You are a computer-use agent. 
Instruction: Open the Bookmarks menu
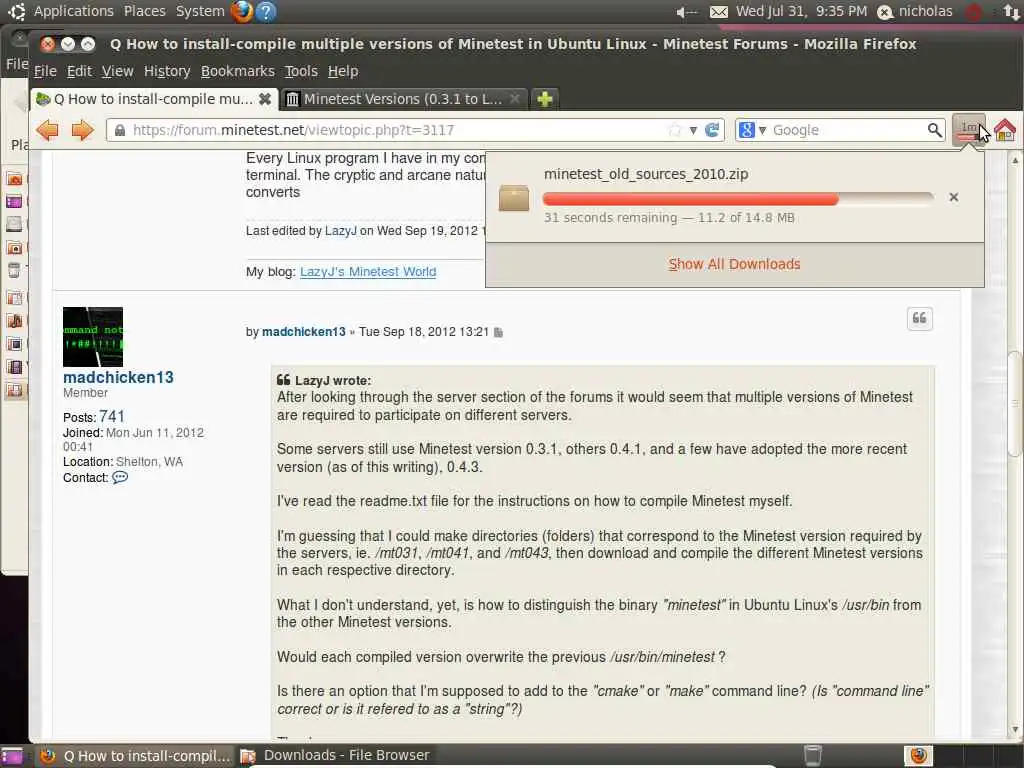pos(238,71)
